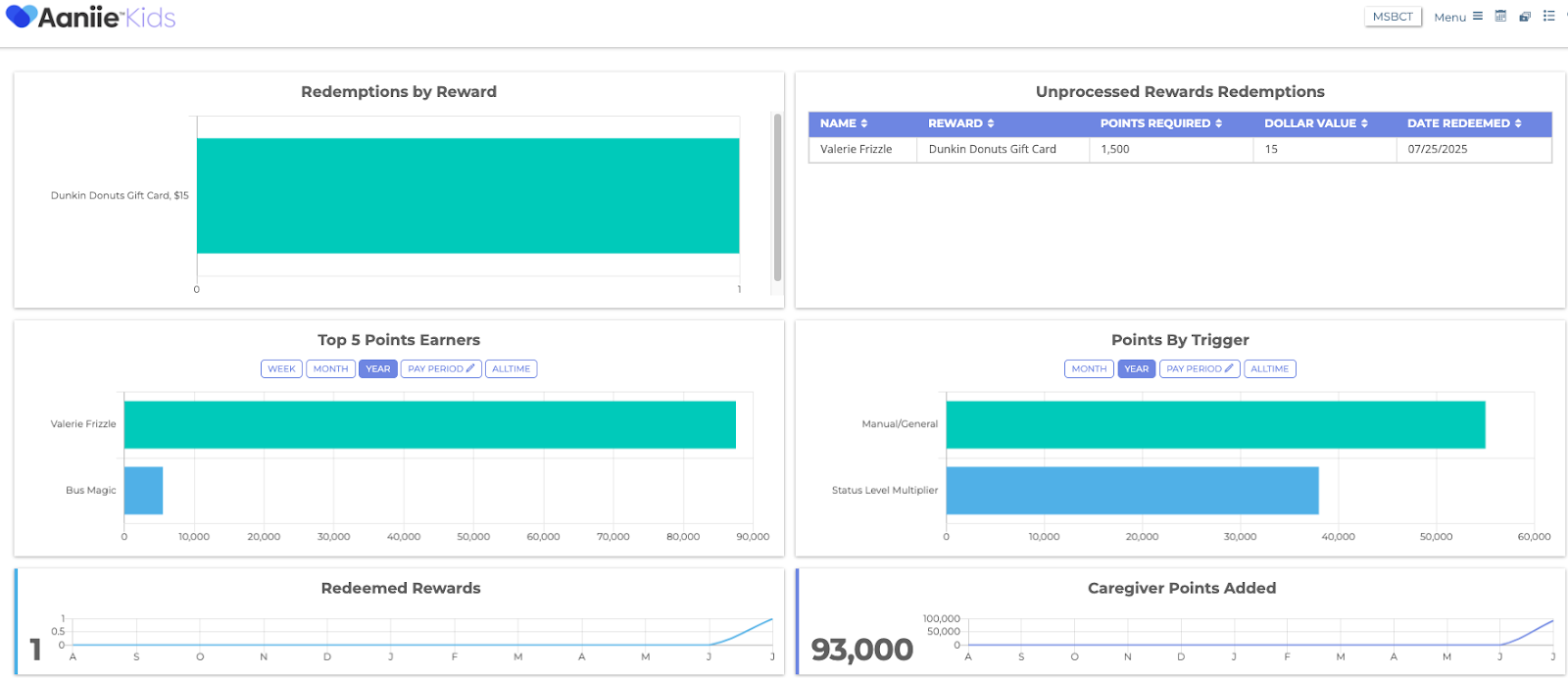Open the calendar icon in the header
This screenshot has height=678, width=1568.
pyautogui.click(x=1500, y=17)
